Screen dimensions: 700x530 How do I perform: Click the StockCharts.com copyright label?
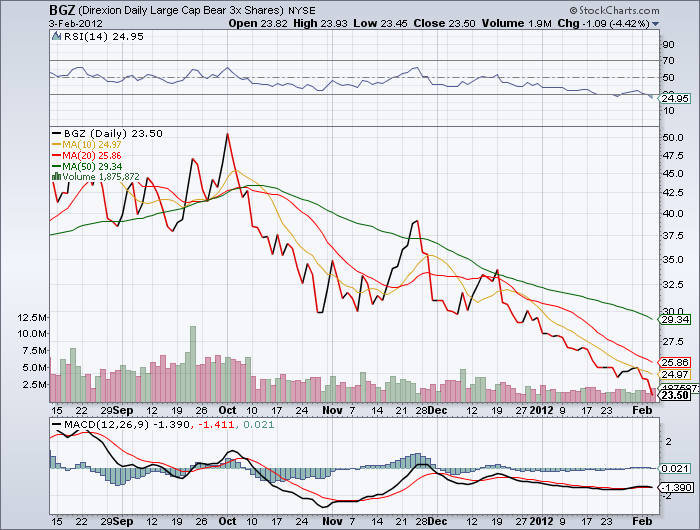tap(614, 10)
